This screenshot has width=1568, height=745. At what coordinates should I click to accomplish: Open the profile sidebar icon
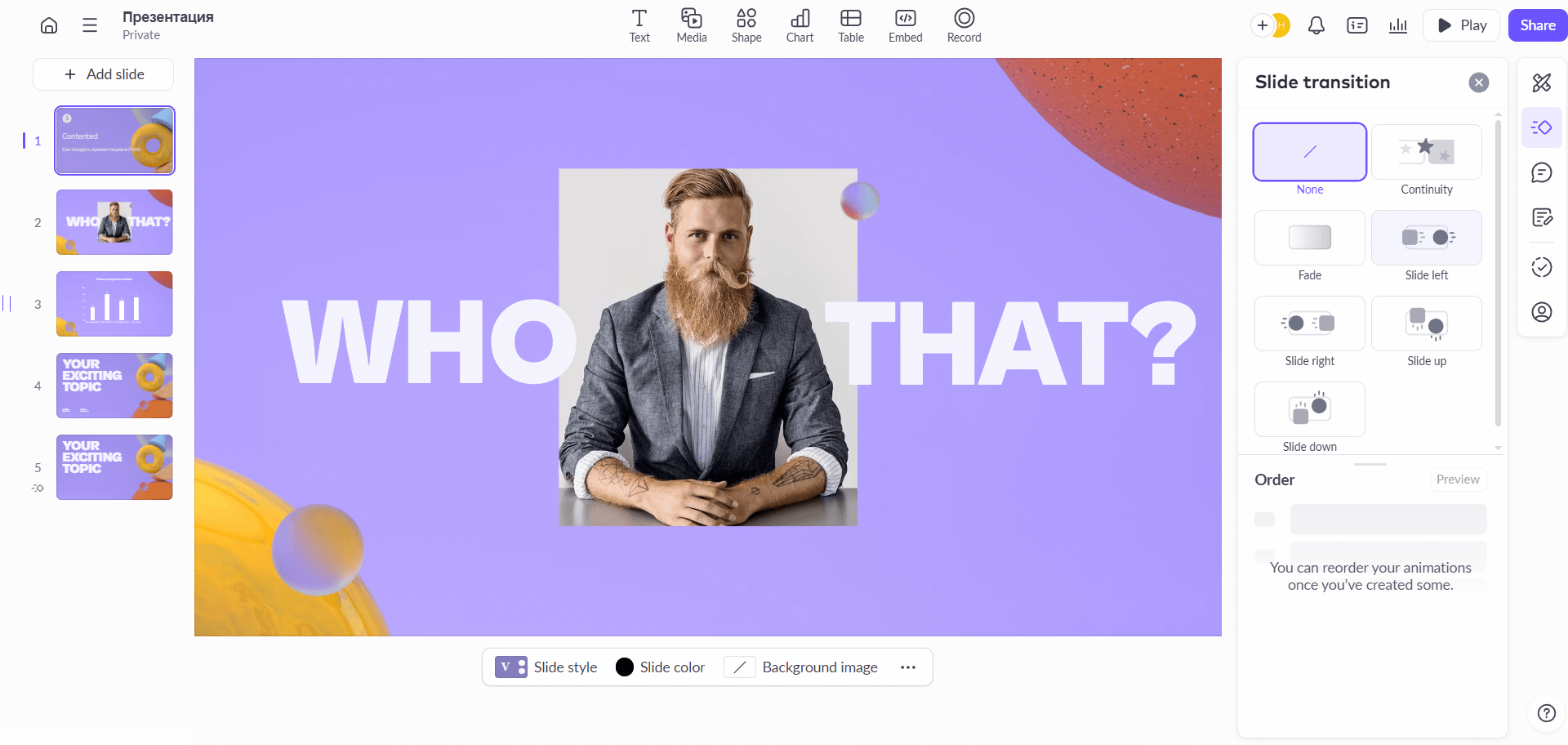[x=1542, y=312]
